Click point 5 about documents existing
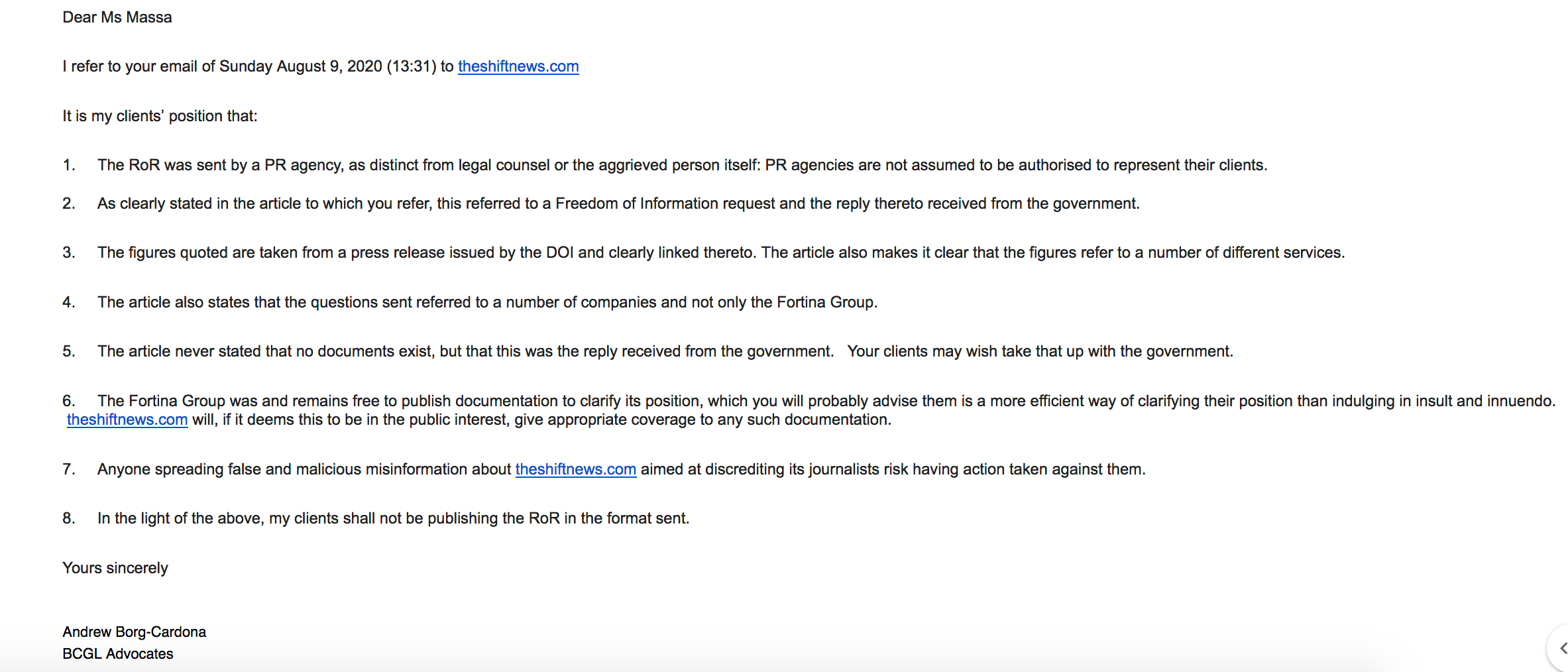The image size is (1568, 672). pos(464,351)
